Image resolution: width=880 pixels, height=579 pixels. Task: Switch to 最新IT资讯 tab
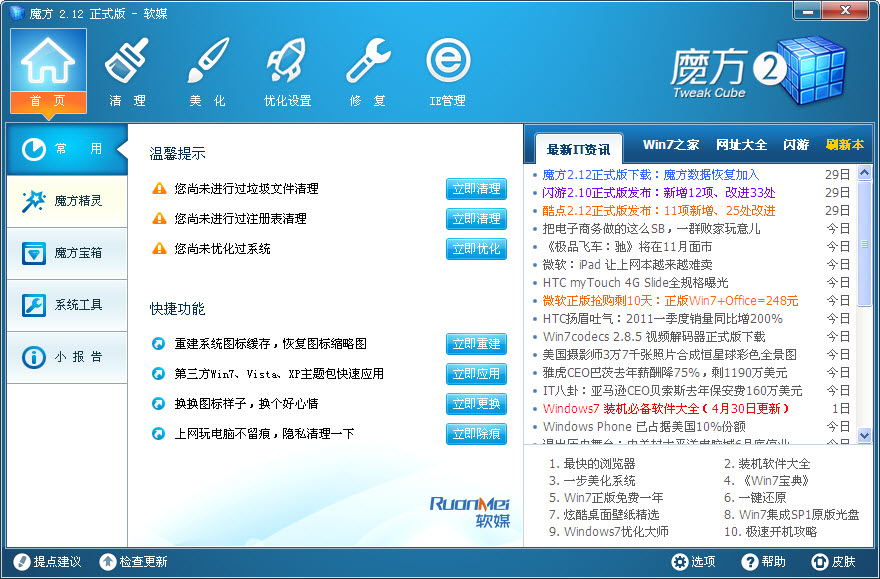point(579,149)
